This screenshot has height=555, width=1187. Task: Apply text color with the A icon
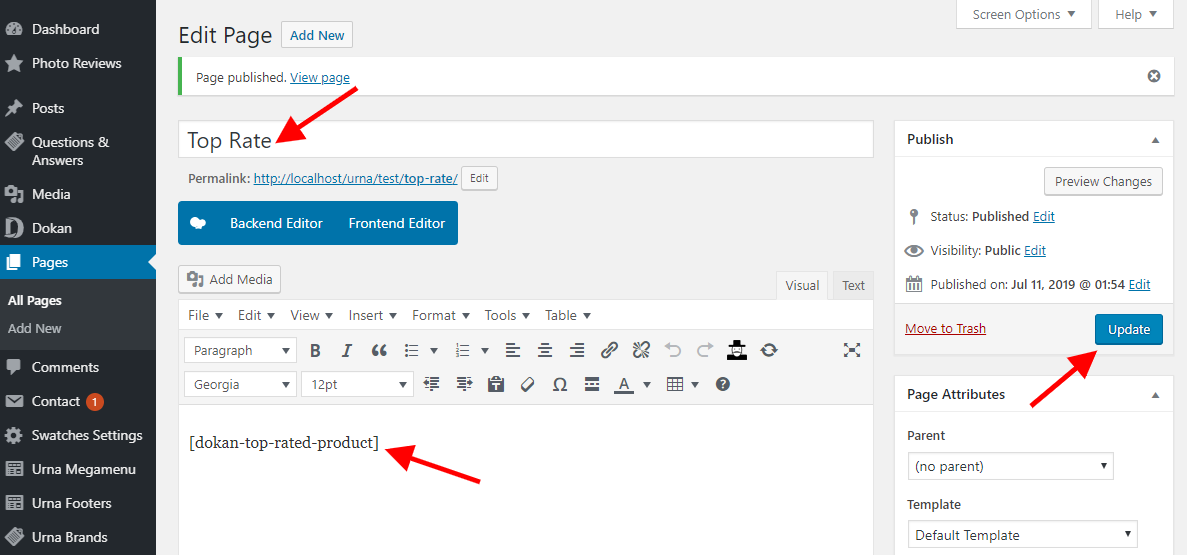click(624, 385)
